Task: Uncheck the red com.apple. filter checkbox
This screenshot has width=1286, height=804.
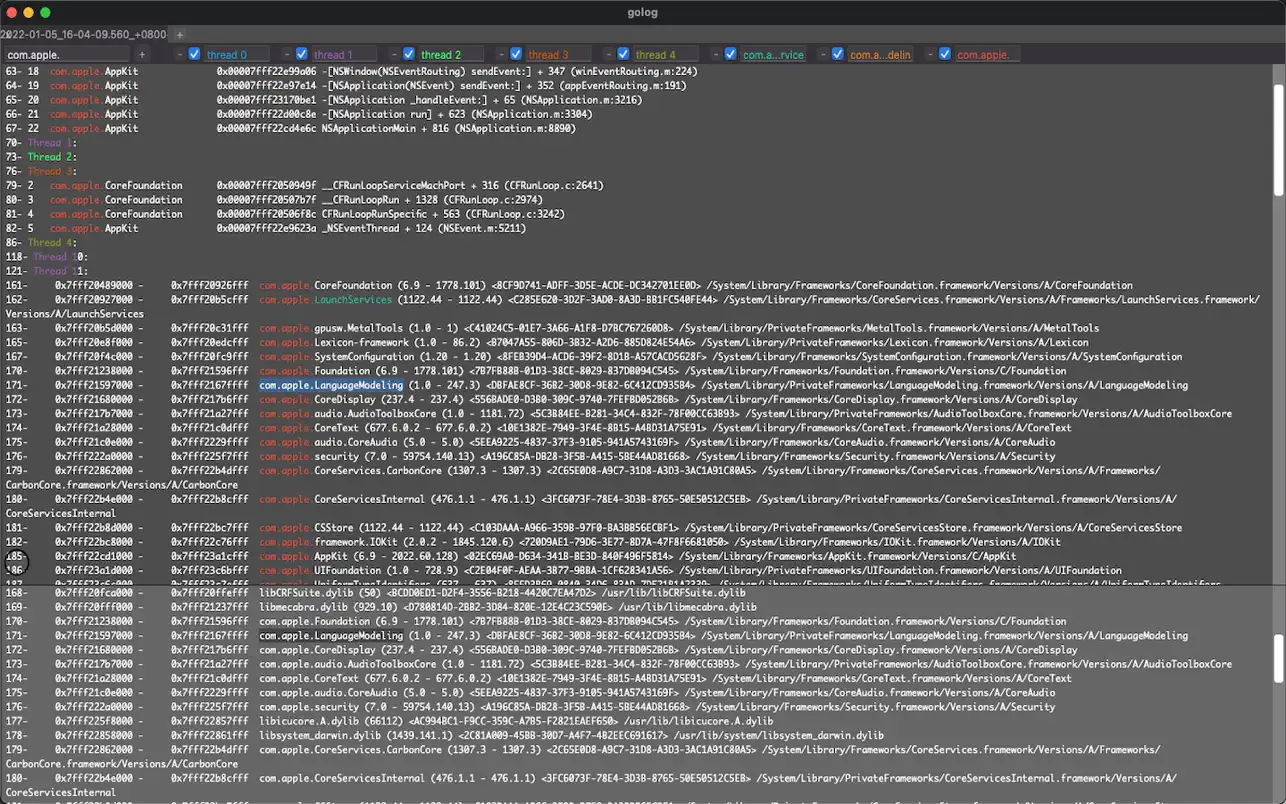Action: 945,54
